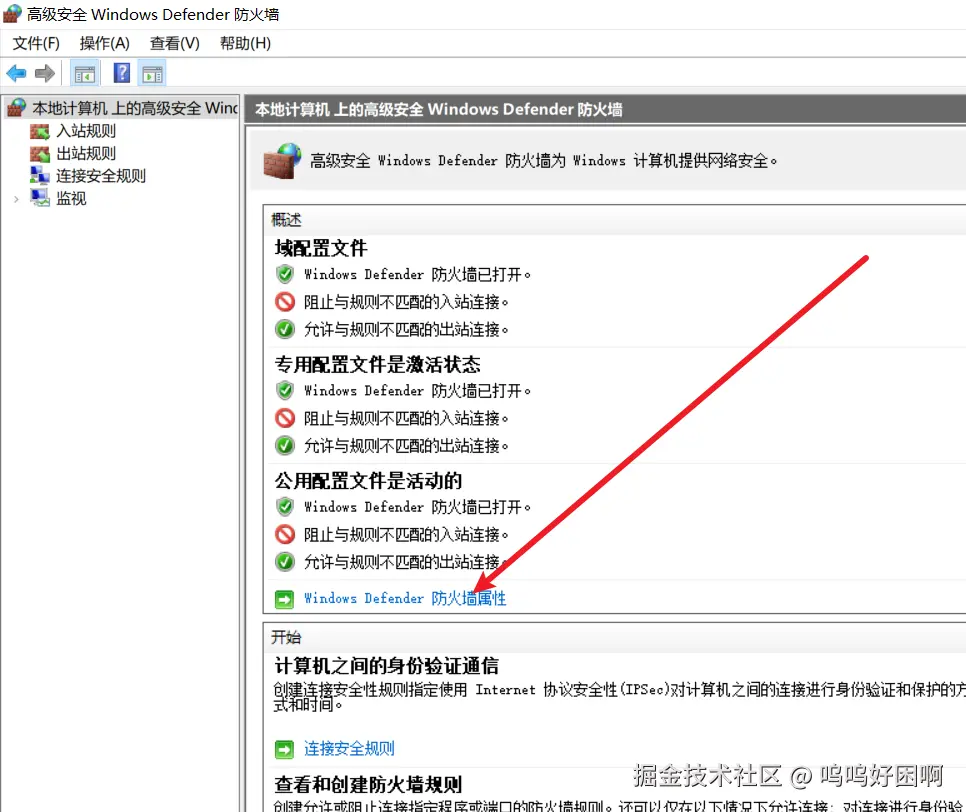Screen dimensions: 966x812
Task: Click green check icon for 专用配置文件 出站连接
Action: 285,445
